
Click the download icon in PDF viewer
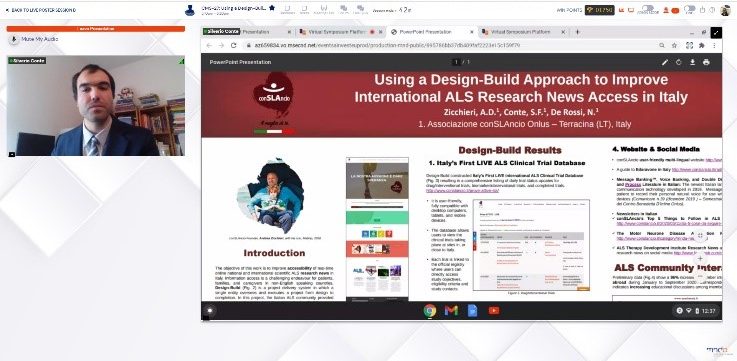[692, 62]
